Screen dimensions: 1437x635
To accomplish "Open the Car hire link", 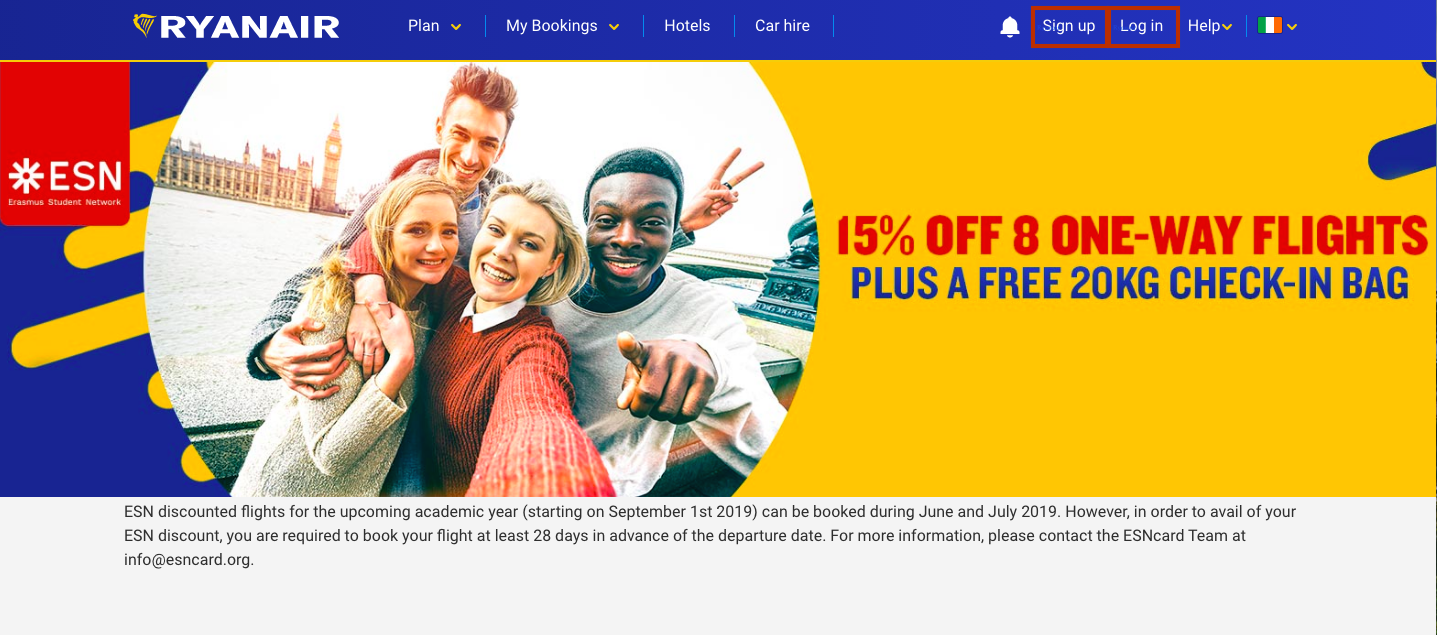I will point(782,26).
